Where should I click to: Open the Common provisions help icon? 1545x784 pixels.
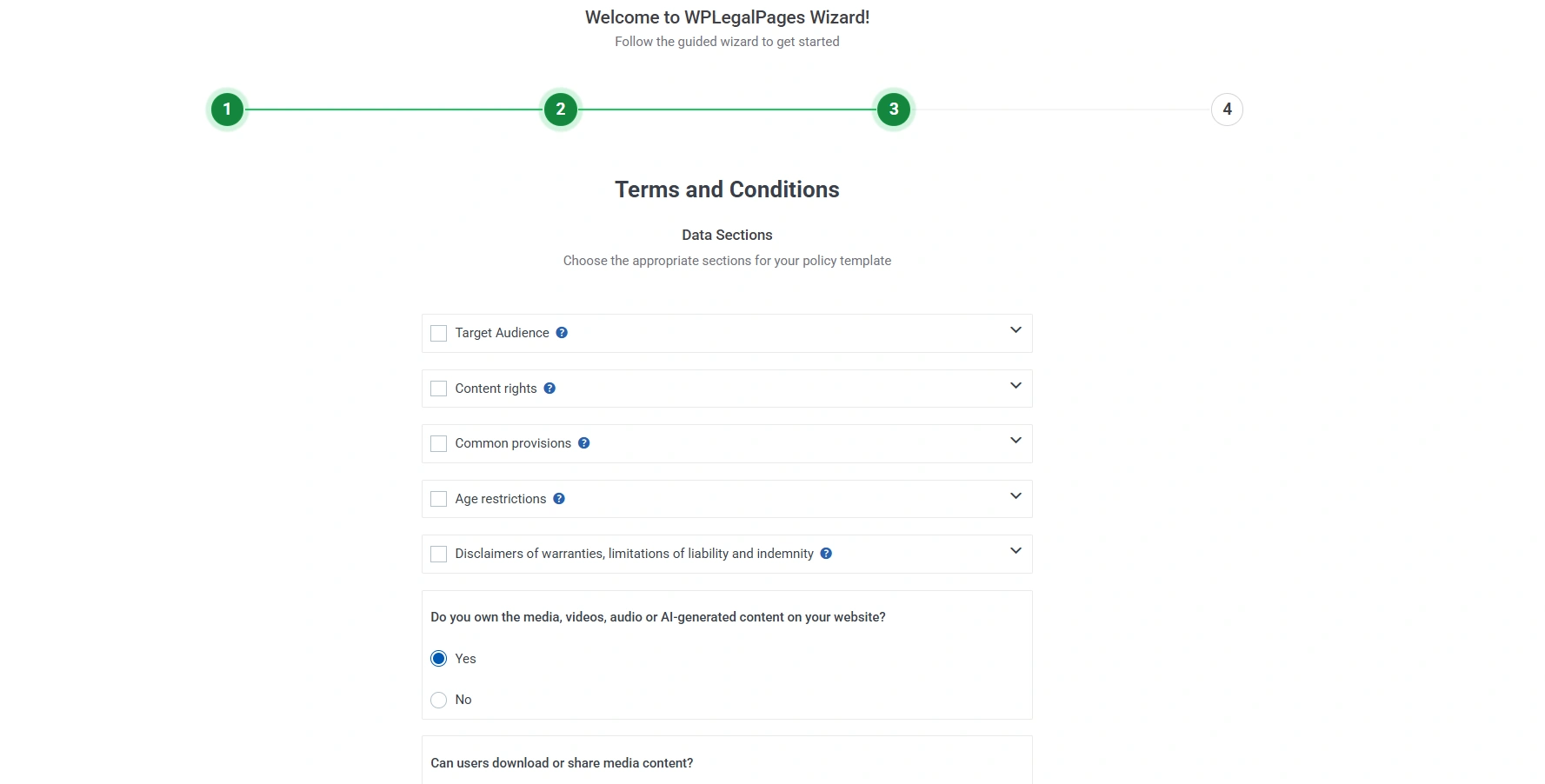[x=583, y=443]
